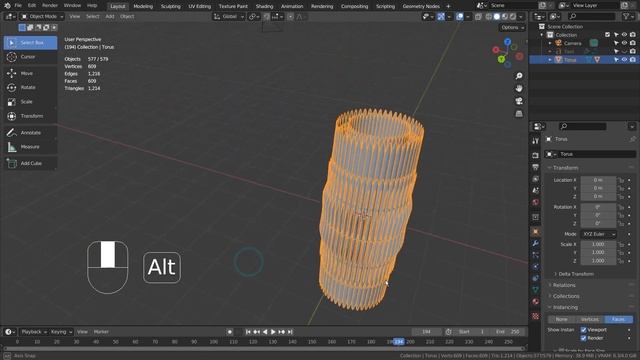Jump to the timeline start frame
This screenshot has height=360, width=640.
pos(248,332)
